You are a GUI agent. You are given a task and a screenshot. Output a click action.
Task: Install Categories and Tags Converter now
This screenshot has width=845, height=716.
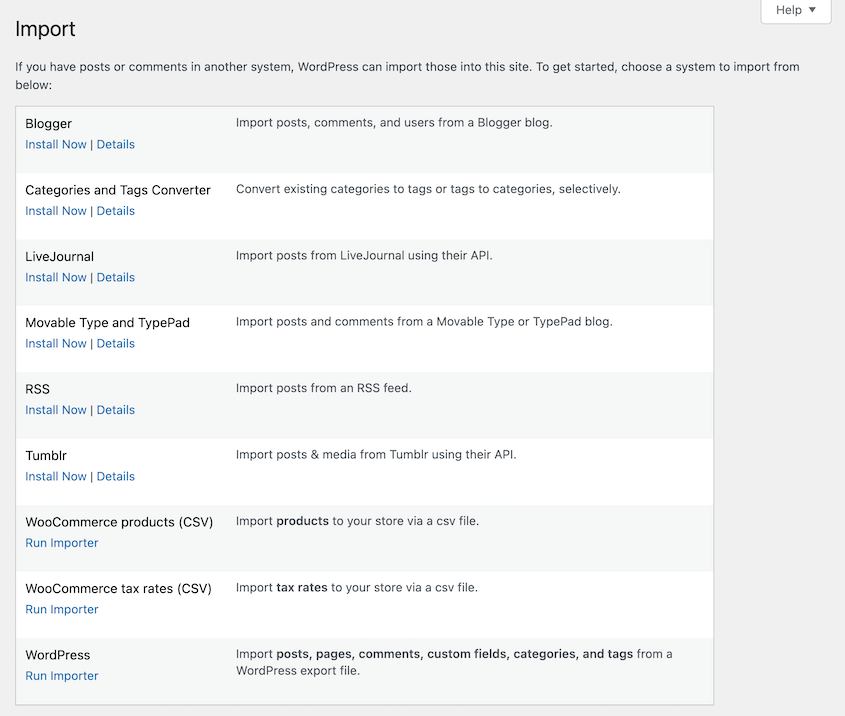[56, 211]
